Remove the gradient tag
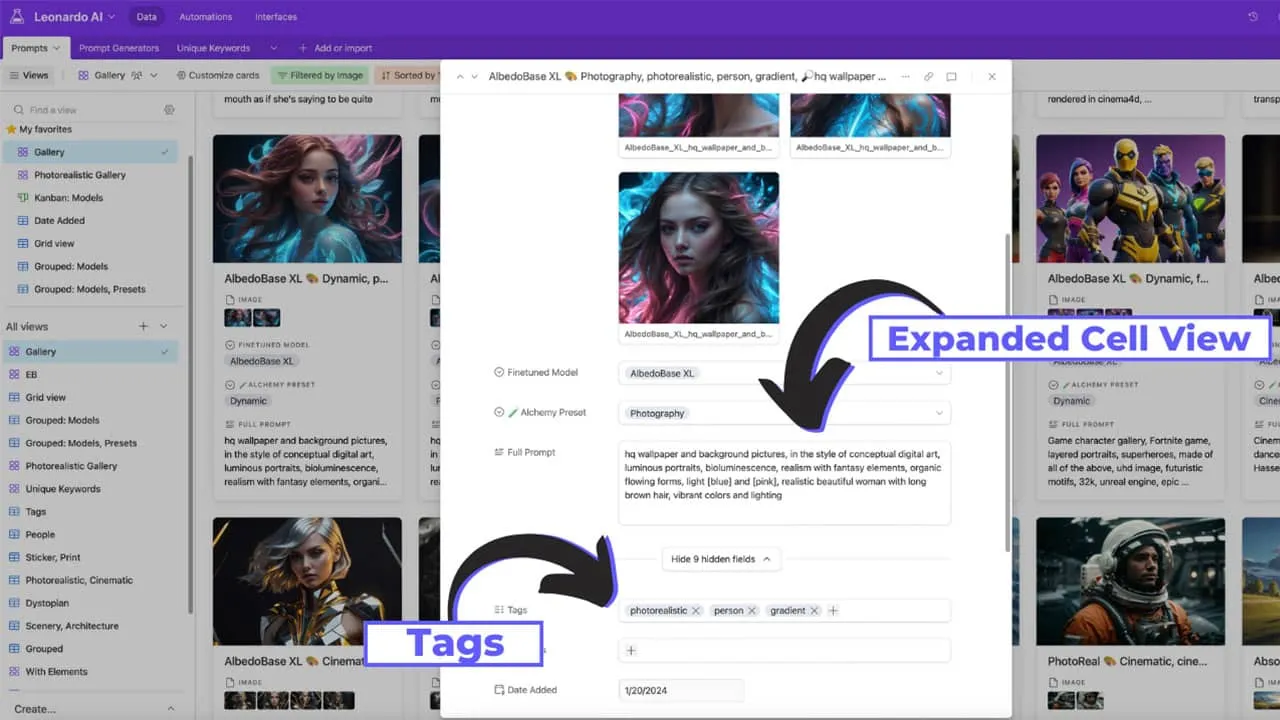The height and width of the screenshot is (720, 1280). (x=814, y=611)
